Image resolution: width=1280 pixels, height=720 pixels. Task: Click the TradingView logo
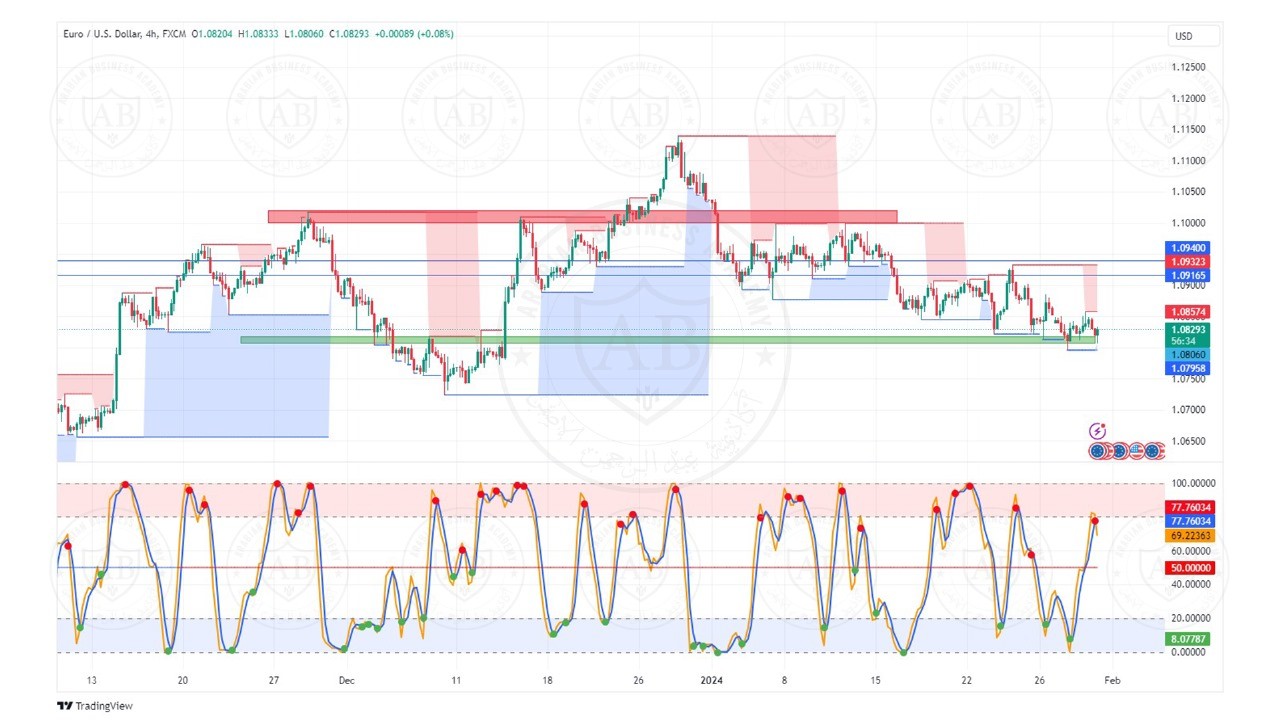95,706
